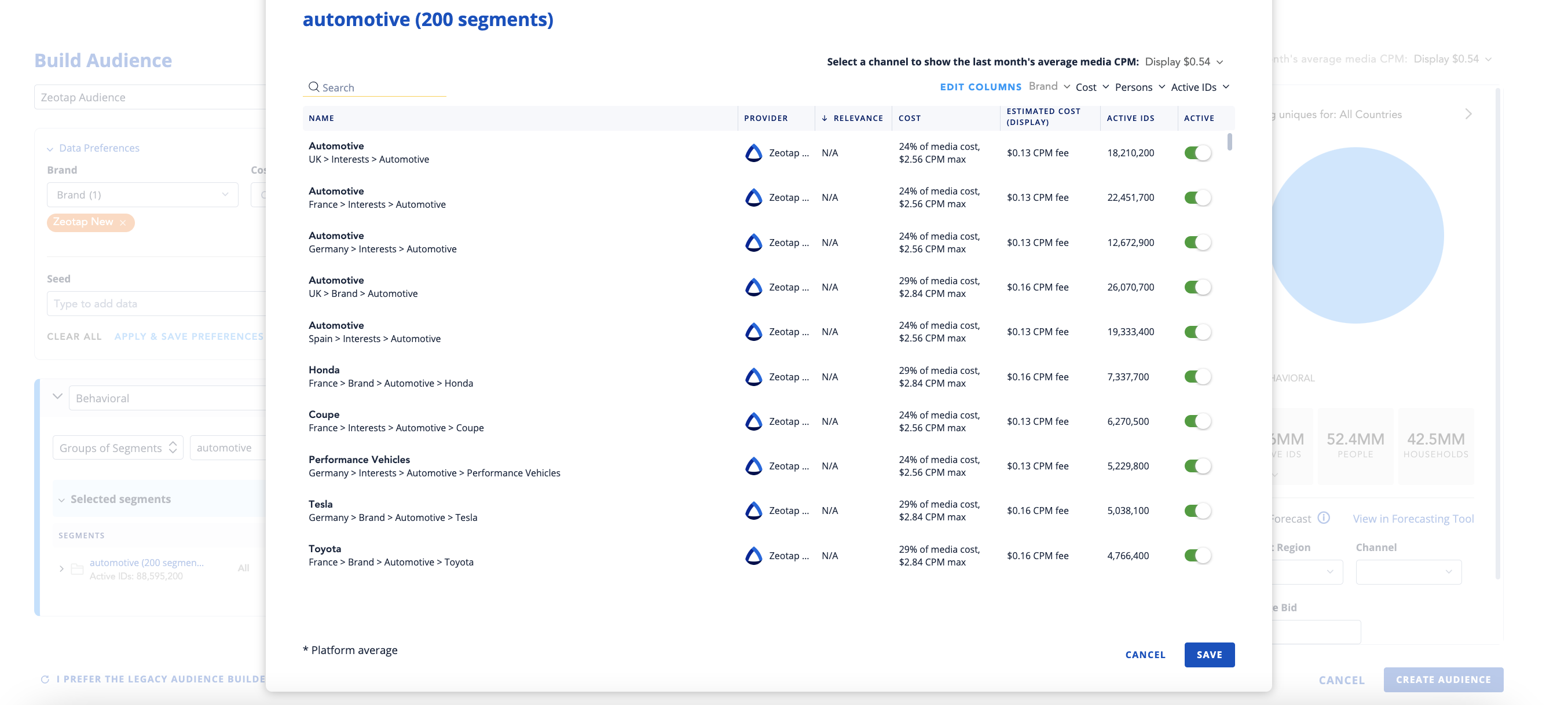The height and width of the screenshot is (705, 1568).
Task: Remove the Zeotap New brand tag
Action: (x=123, y=223)
